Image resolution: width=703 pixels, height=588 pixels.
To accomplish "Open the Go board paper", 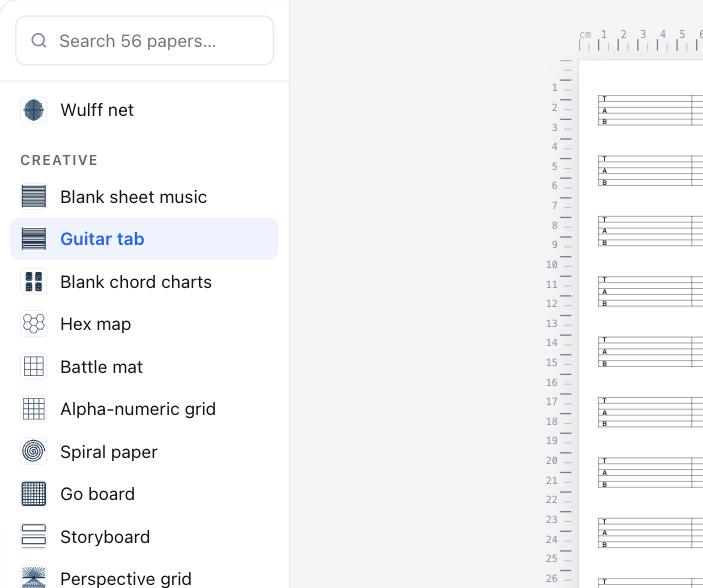I will pos(144,494).
